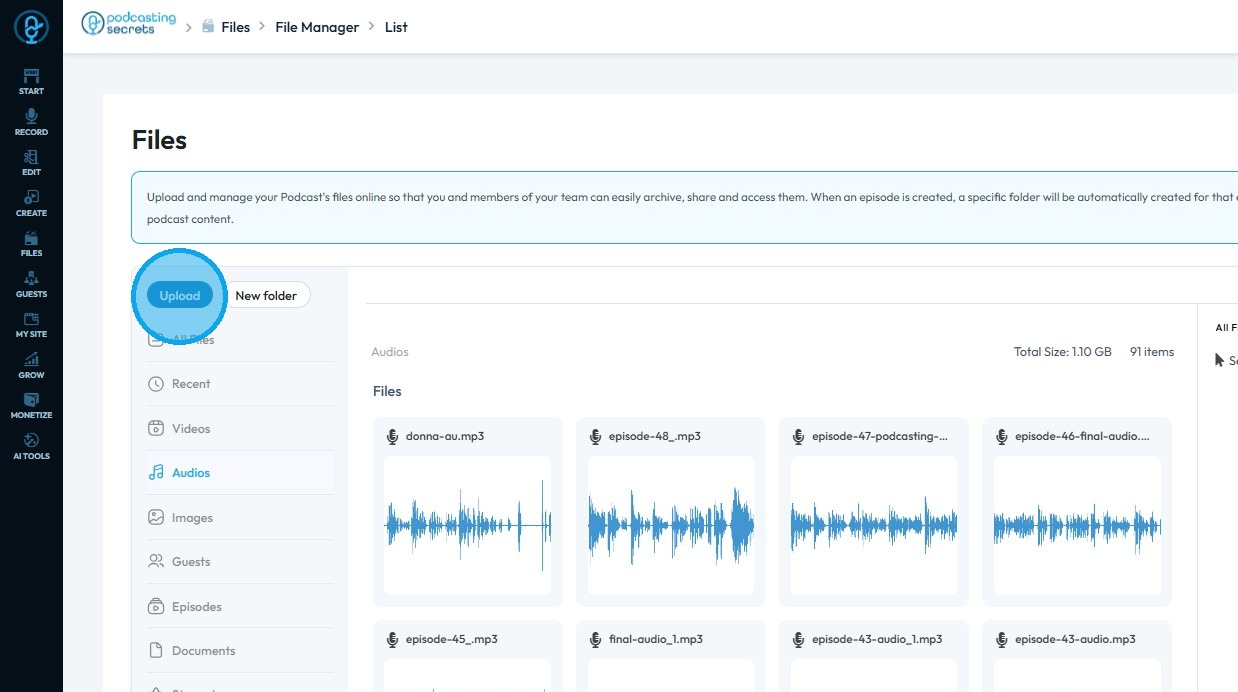1238x692 pixels.
Task: Open the Create section
Action: tap(31, 204)
